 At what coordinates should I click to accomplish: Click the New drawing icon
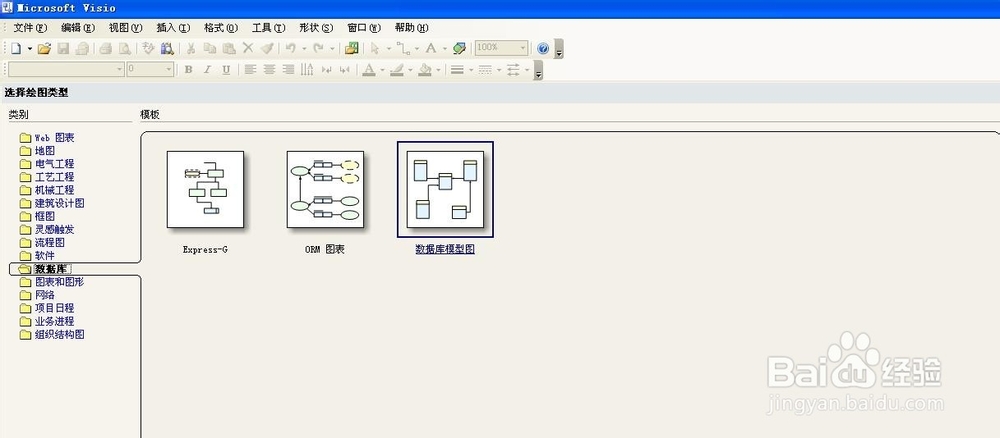point(16,48)
